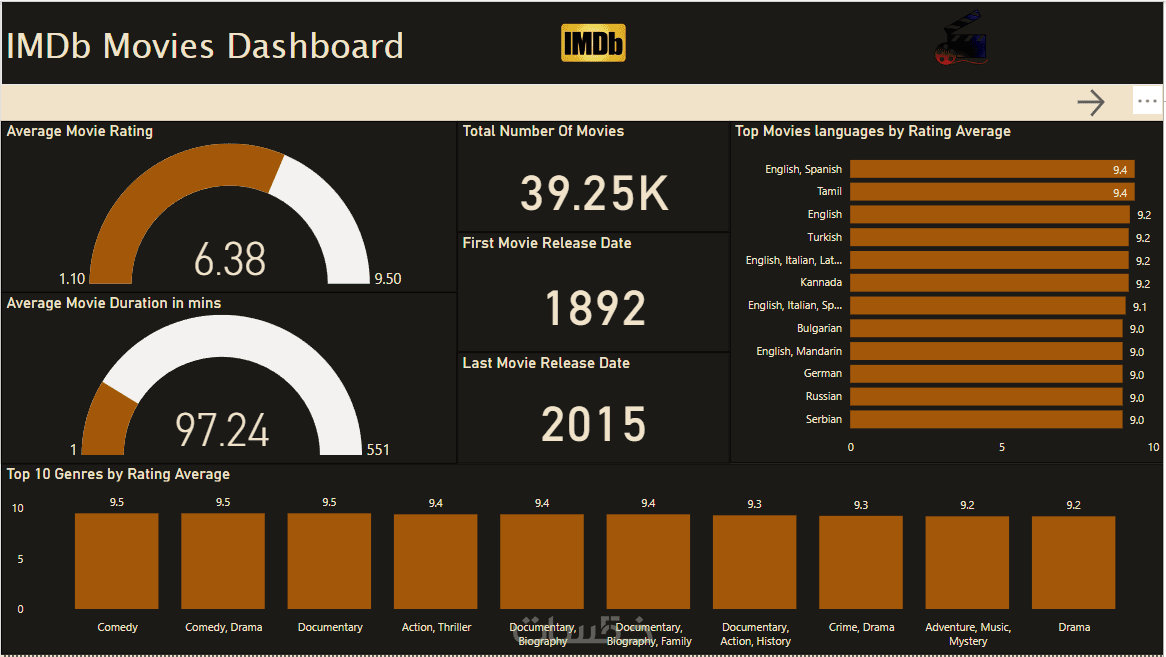Open the three-dot more options menu
This screenshot has width=1166, height=657.
tap(1147, 101)
